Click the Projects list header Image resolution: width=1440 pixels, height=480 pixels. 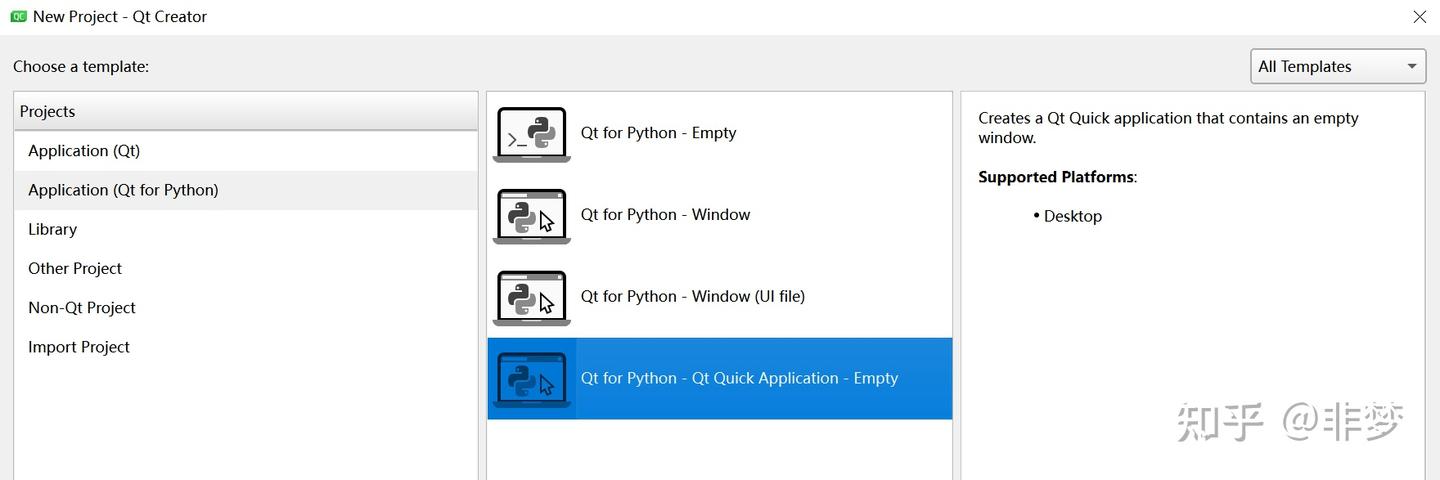pos(246,111)
